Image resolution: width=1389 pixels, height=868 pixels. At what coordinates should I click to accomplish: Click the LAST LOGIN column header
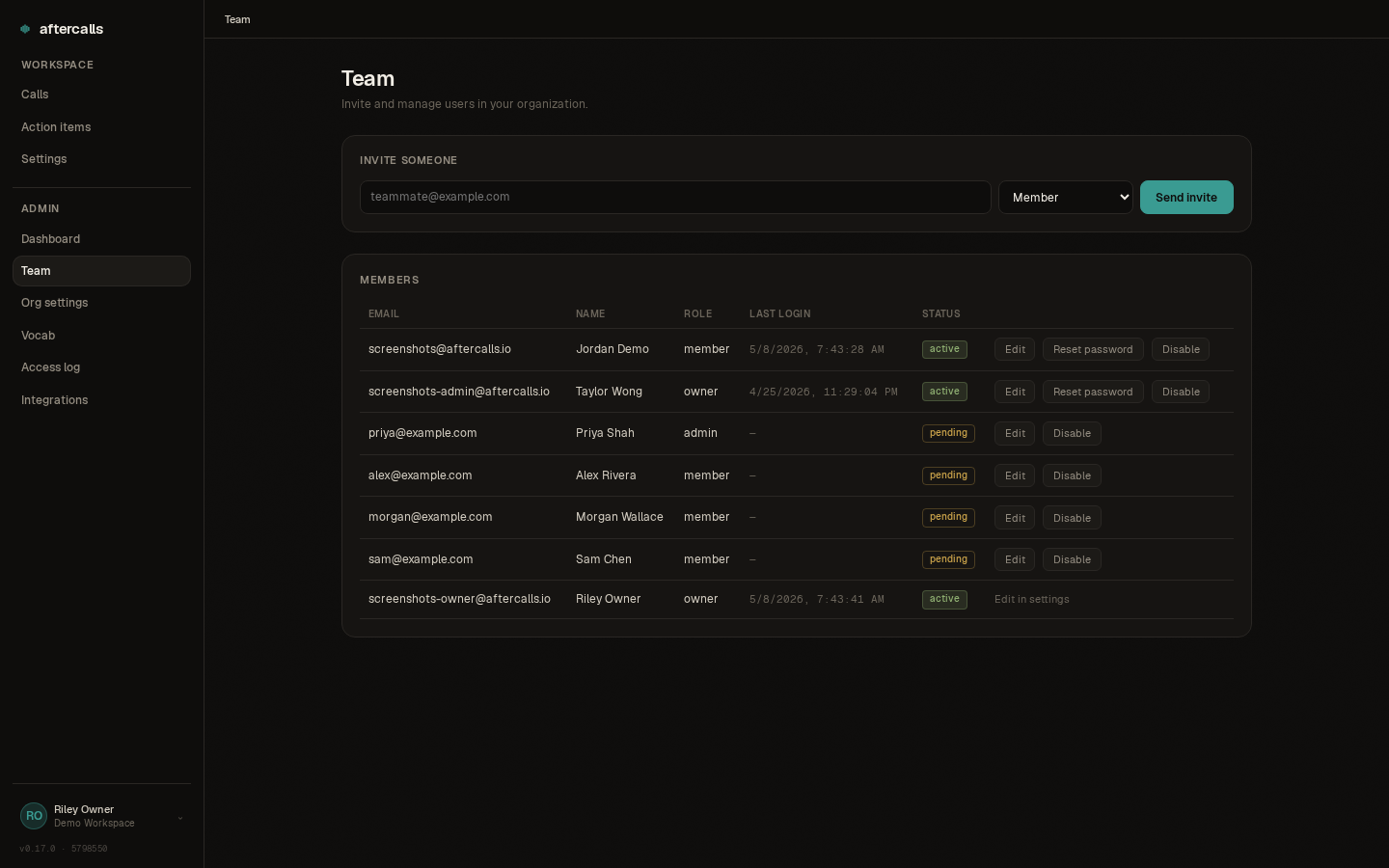[x=779, y=313]
